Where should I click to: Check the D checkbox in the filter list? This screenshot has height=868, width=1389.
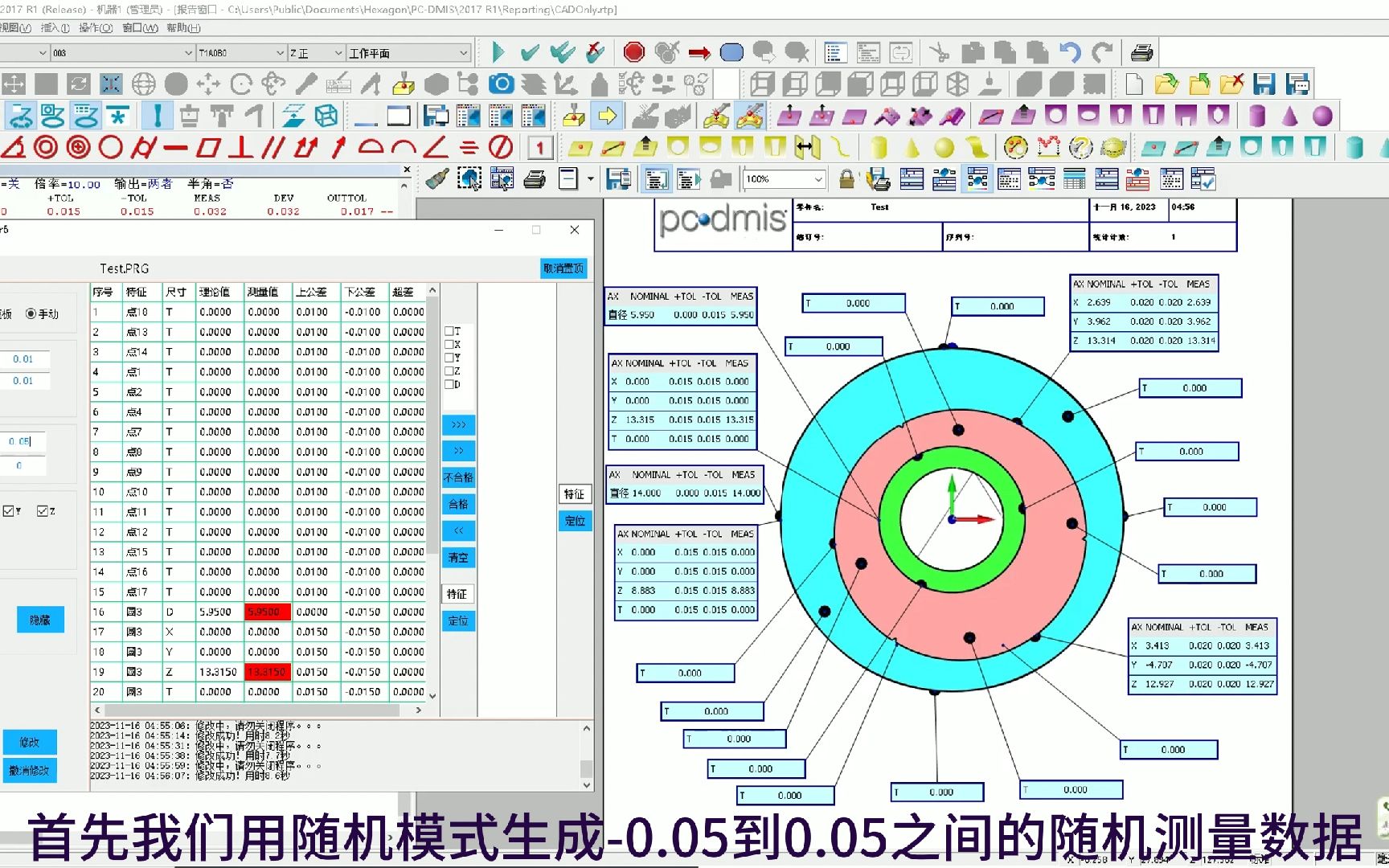(449, 384)
